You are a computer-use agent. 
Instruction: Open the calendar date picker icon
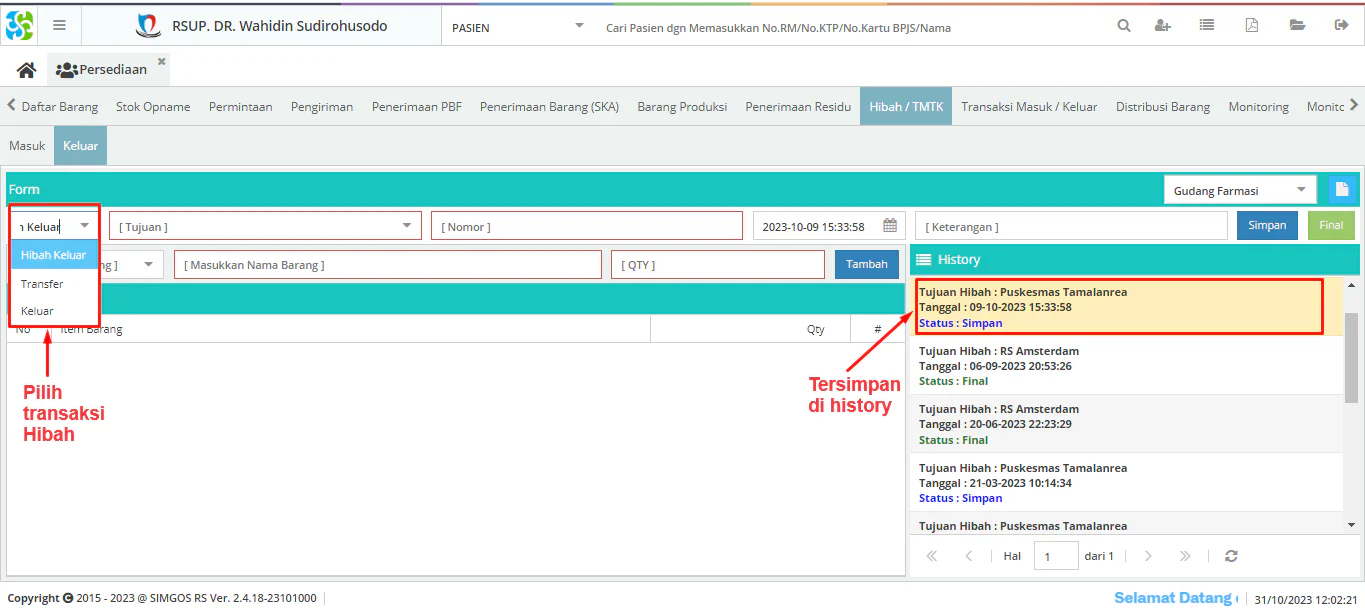[x=889, y=226]
